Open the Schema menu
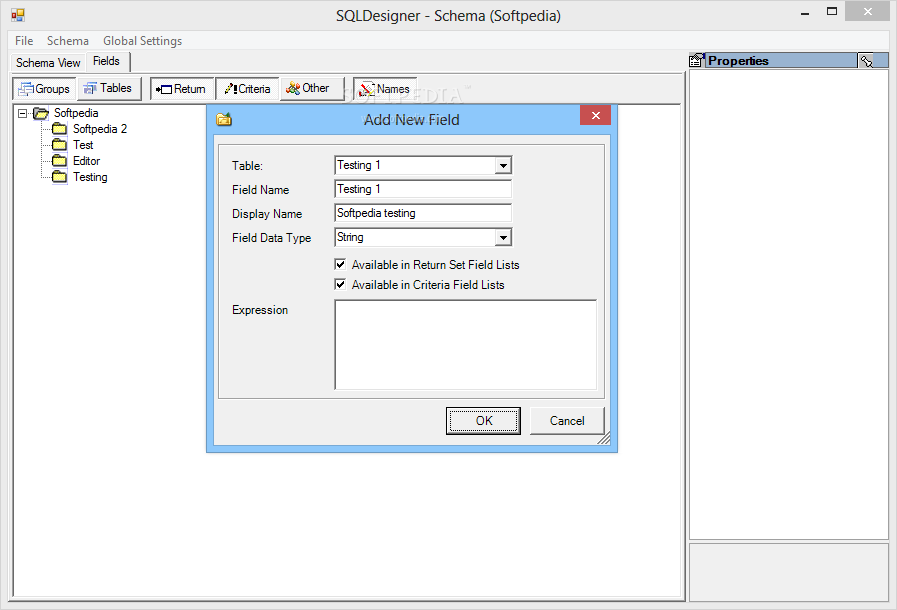Screen dimensions: 897x610 [68, 41]
